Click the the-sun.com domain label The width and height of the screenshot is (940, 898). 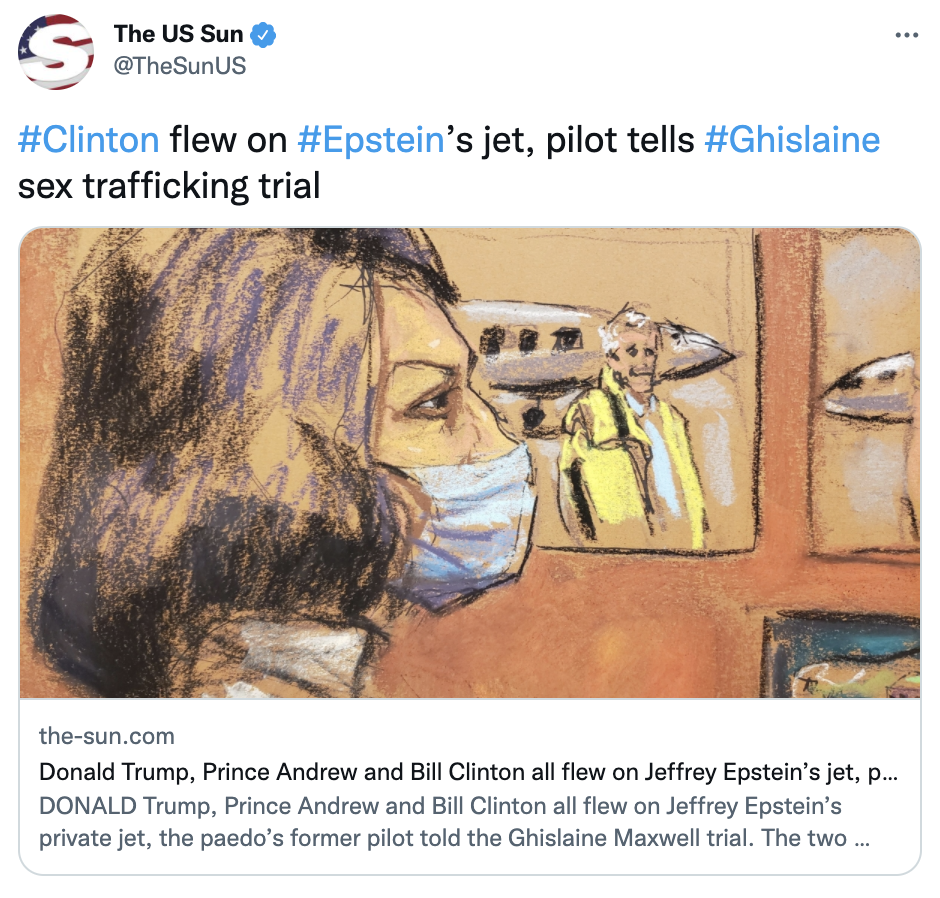[107, 736]
